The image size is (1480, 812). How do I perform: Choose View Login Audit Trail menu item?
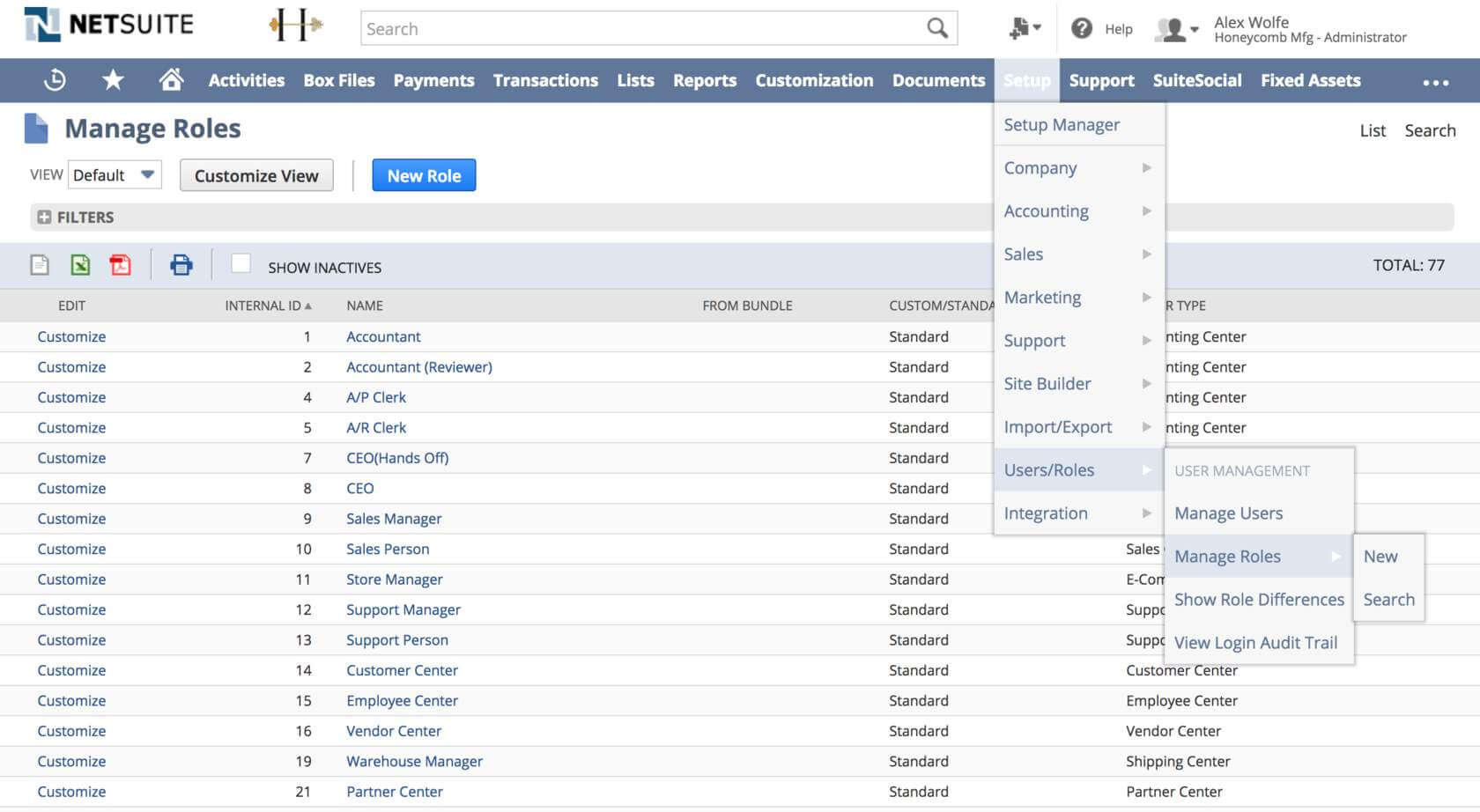pos(1255,643)
